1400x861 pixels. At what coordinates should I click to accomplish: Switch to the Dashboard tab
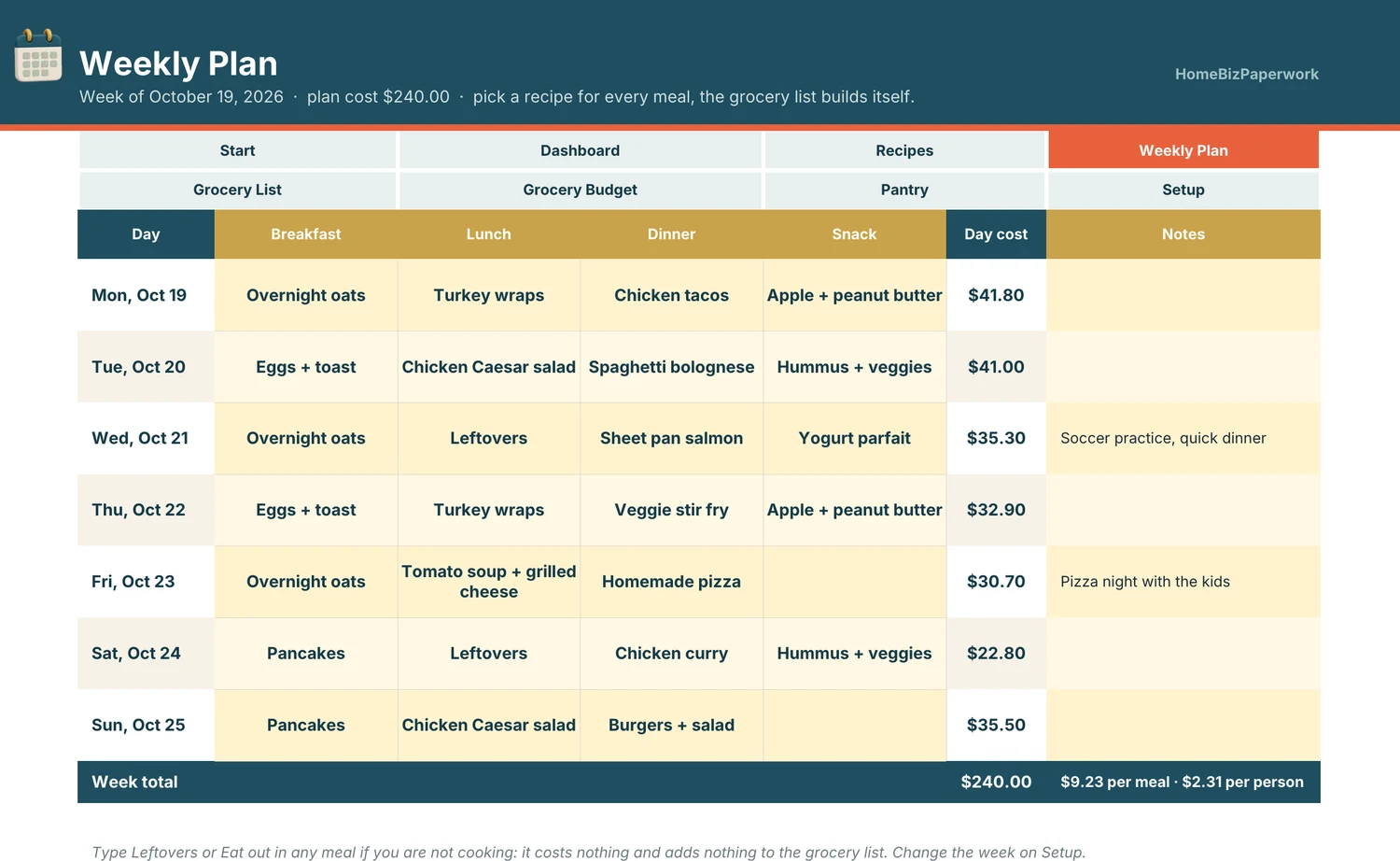[x=580, y=150]
